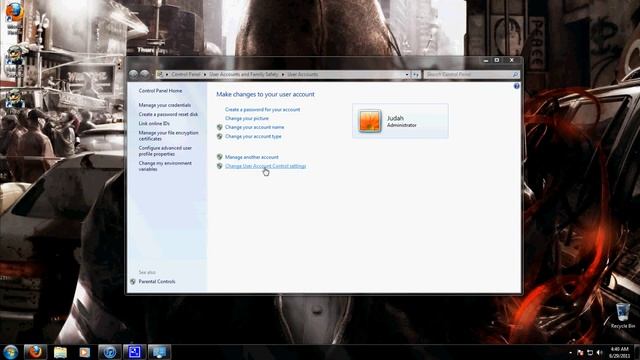Select the Firefox desktop shortcut icon
This screenshot has width=640, height=360.
click(14, 18)
